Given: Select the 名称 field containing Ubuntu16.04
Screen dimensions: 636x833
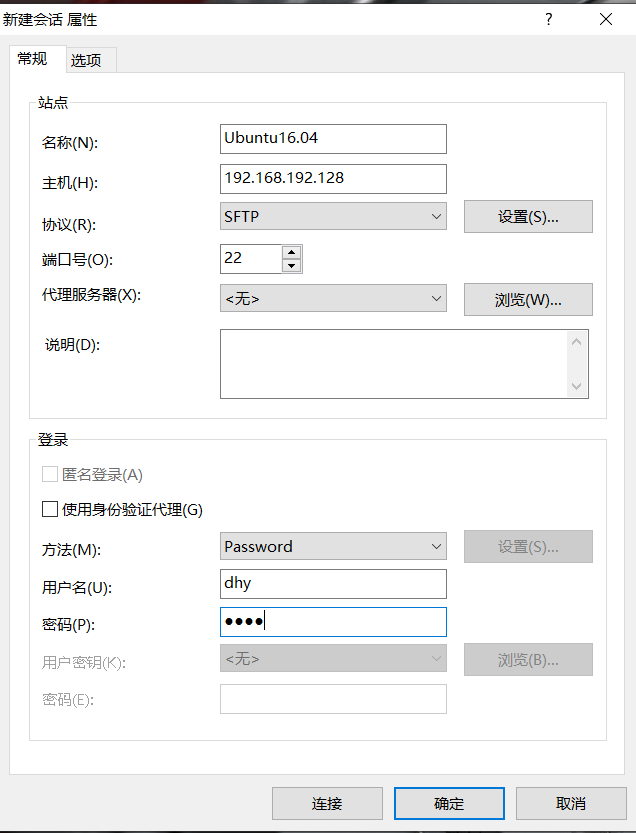Looking at the screenshot, I should pyautogui.click(x=330, y=138).
